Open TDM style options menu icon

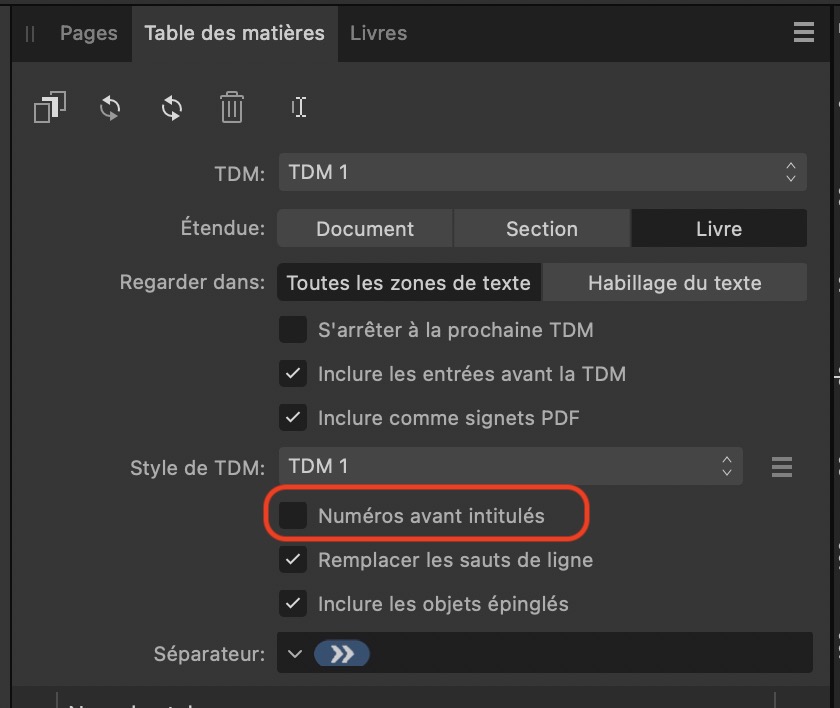[782, 467]
